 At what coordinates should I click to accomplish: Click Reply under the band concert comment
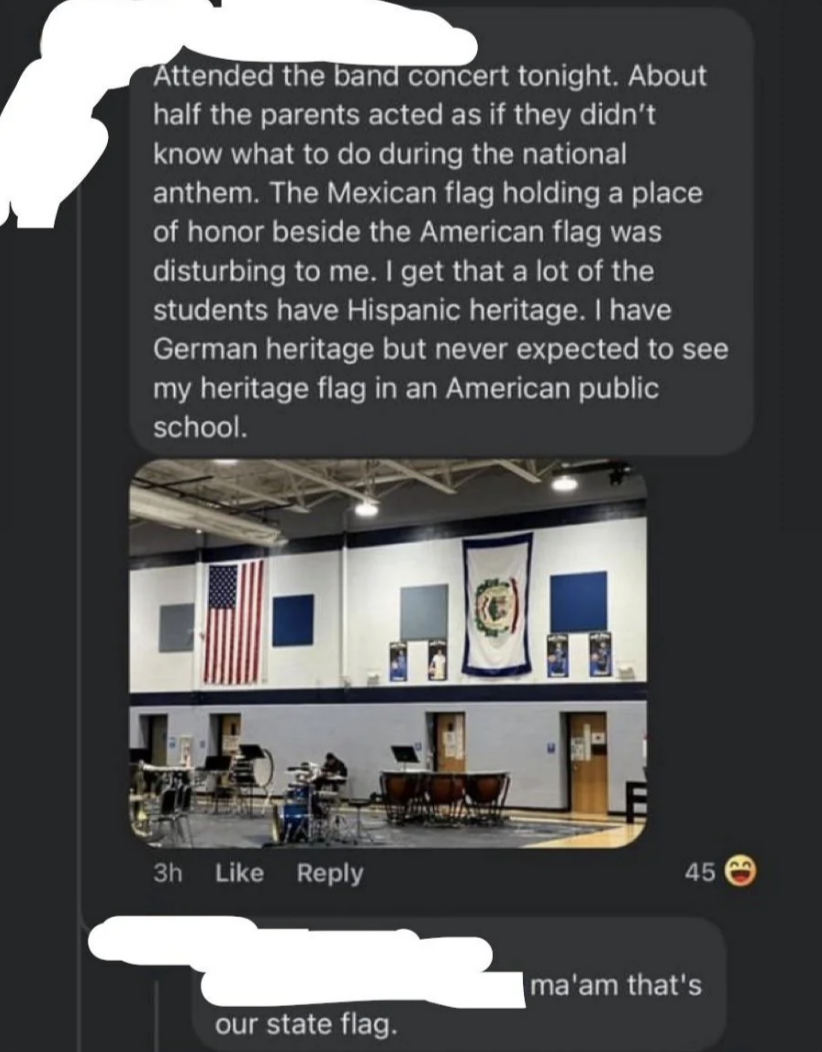click(x=330, y=873)
